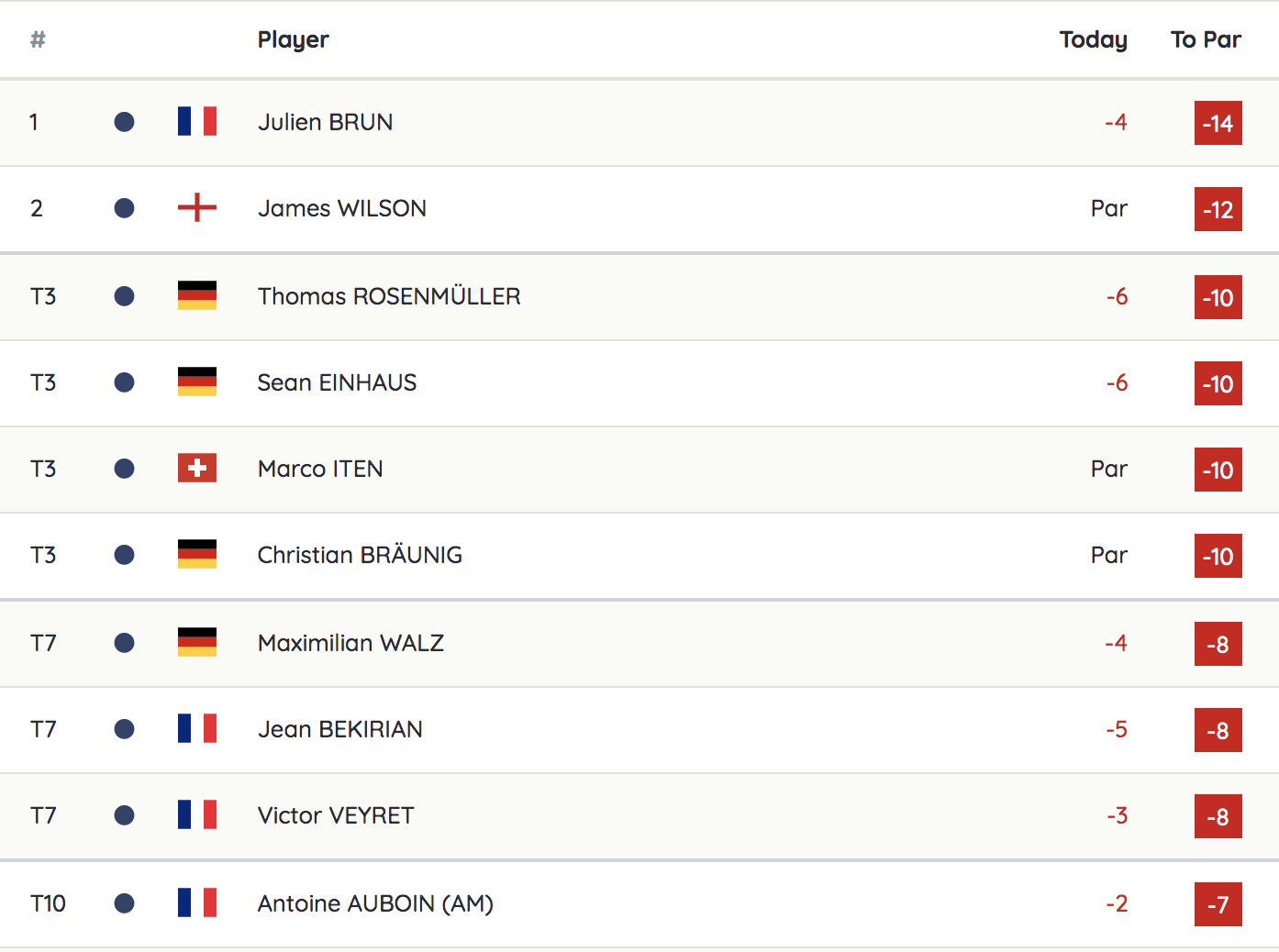Expand James WILSON's scorecard row
This screenshot has width=1279, height=952.
click(x=639, y=209)
